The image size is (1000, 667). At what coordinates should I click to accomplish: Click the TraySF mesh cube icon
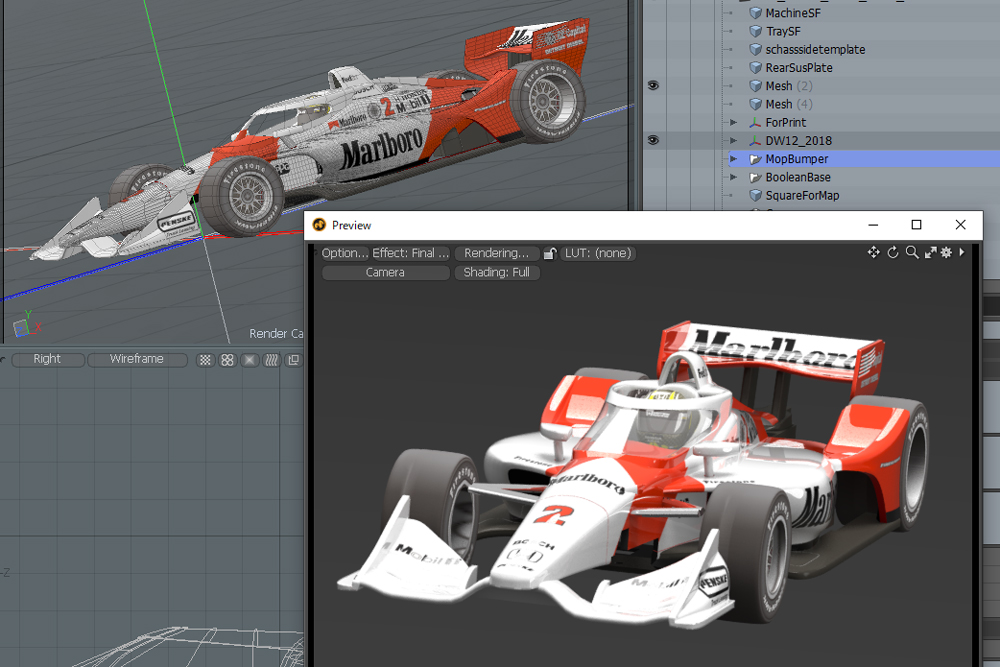tap(756, 31)
